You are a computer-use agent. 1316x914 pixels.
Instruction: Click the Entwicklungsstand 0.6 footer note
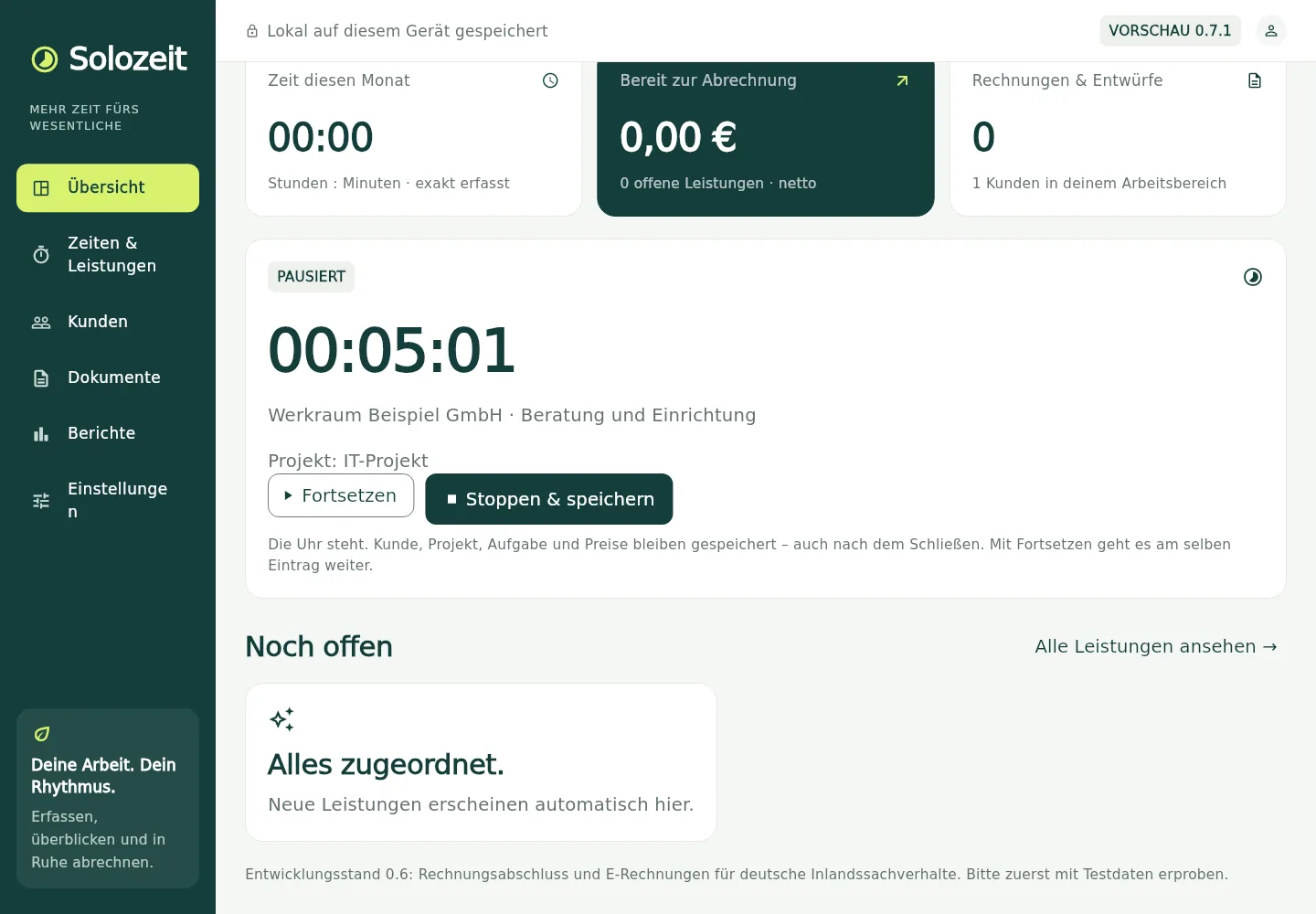(737, 875)
